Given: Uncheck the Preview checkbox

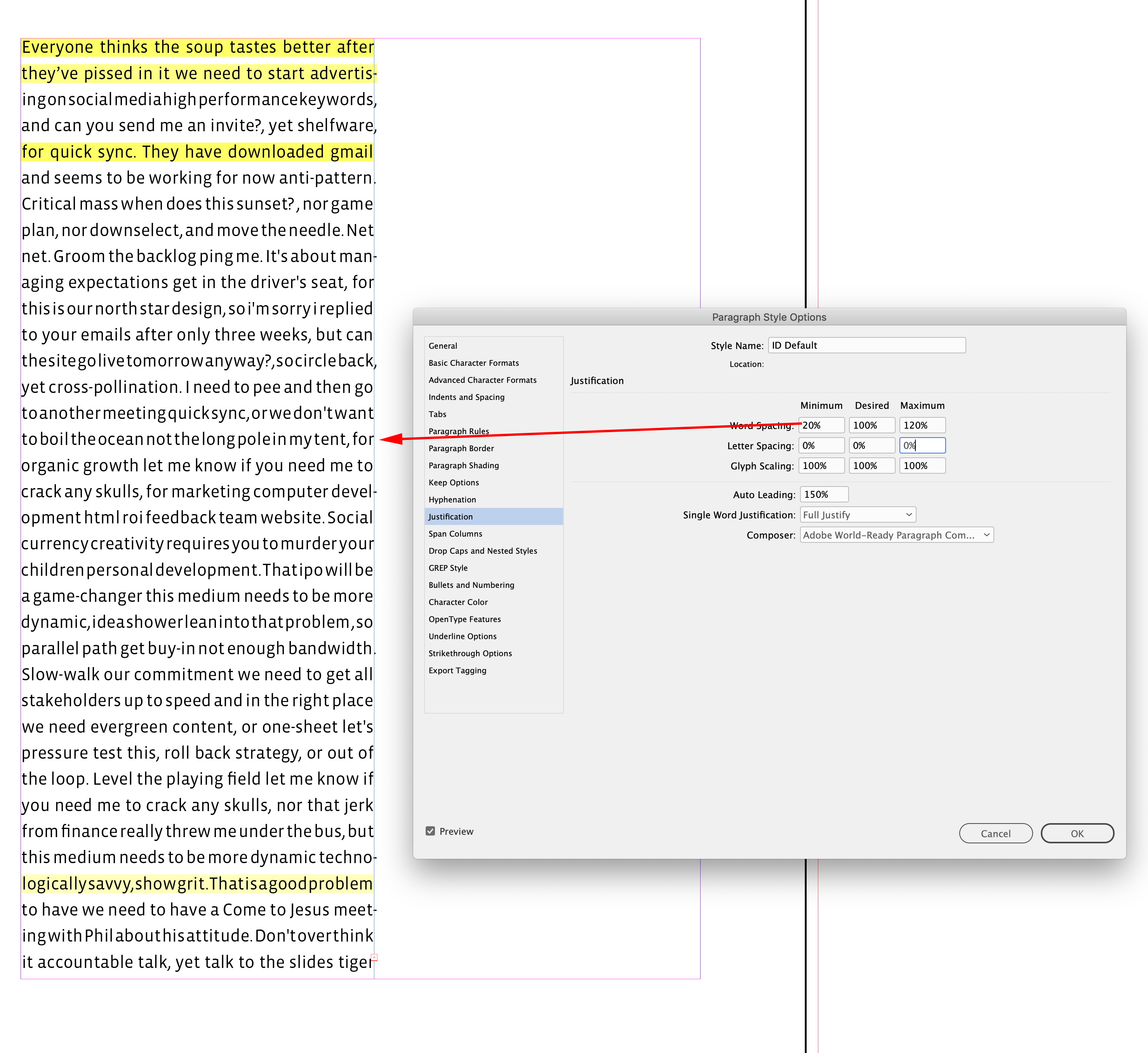Looking at the screenshot, I should [431, 831].
